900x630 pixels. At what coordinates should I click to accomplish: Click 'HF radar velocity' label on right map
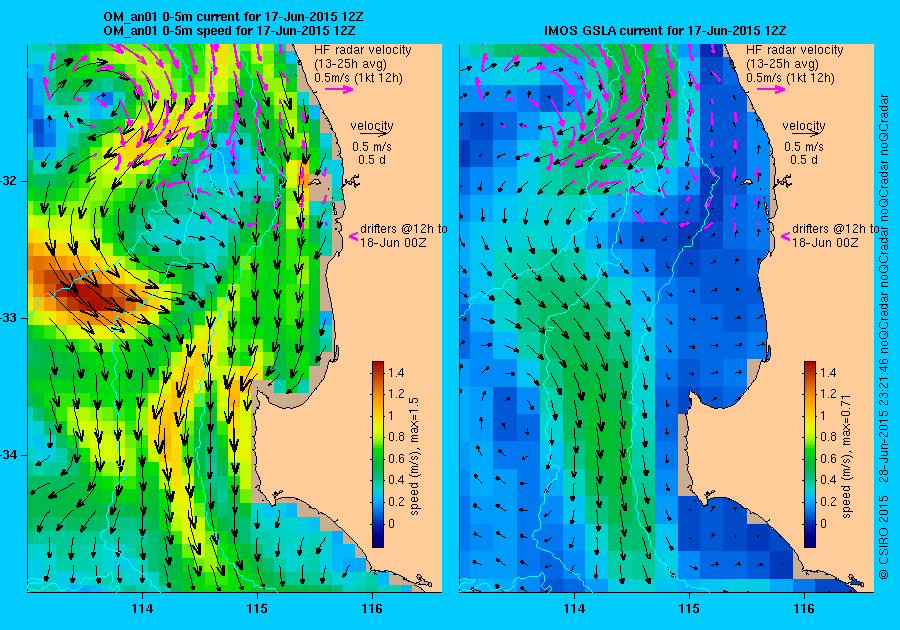pos(794,50)
